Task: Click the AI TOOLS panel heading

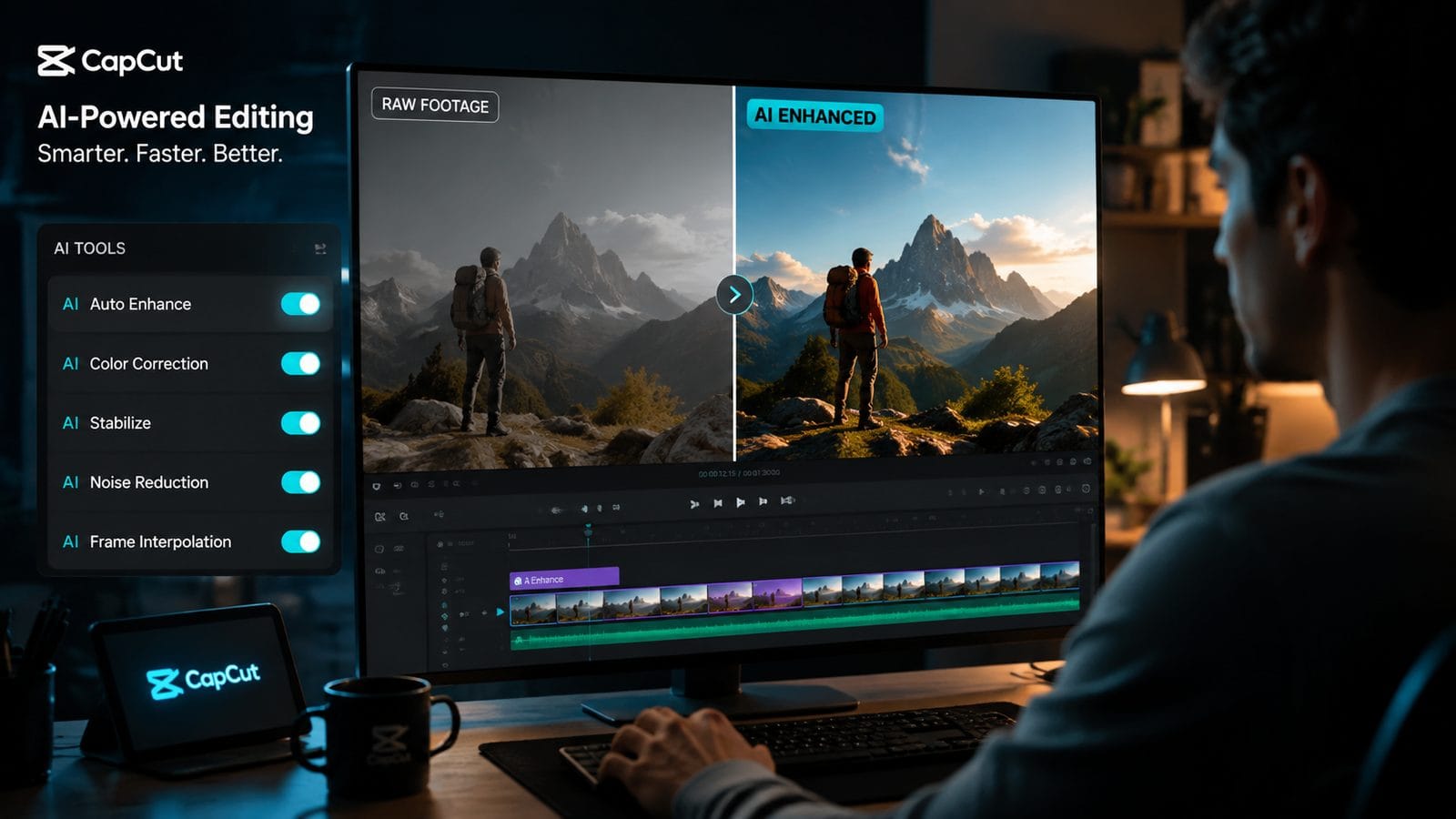Action: point(89,248)
